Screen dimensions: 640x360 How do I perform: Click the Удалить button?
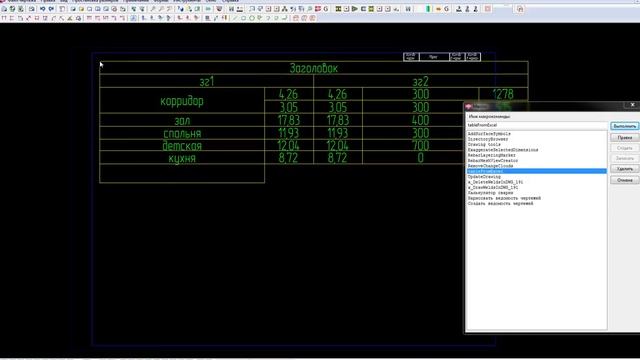tap(624, 169)
